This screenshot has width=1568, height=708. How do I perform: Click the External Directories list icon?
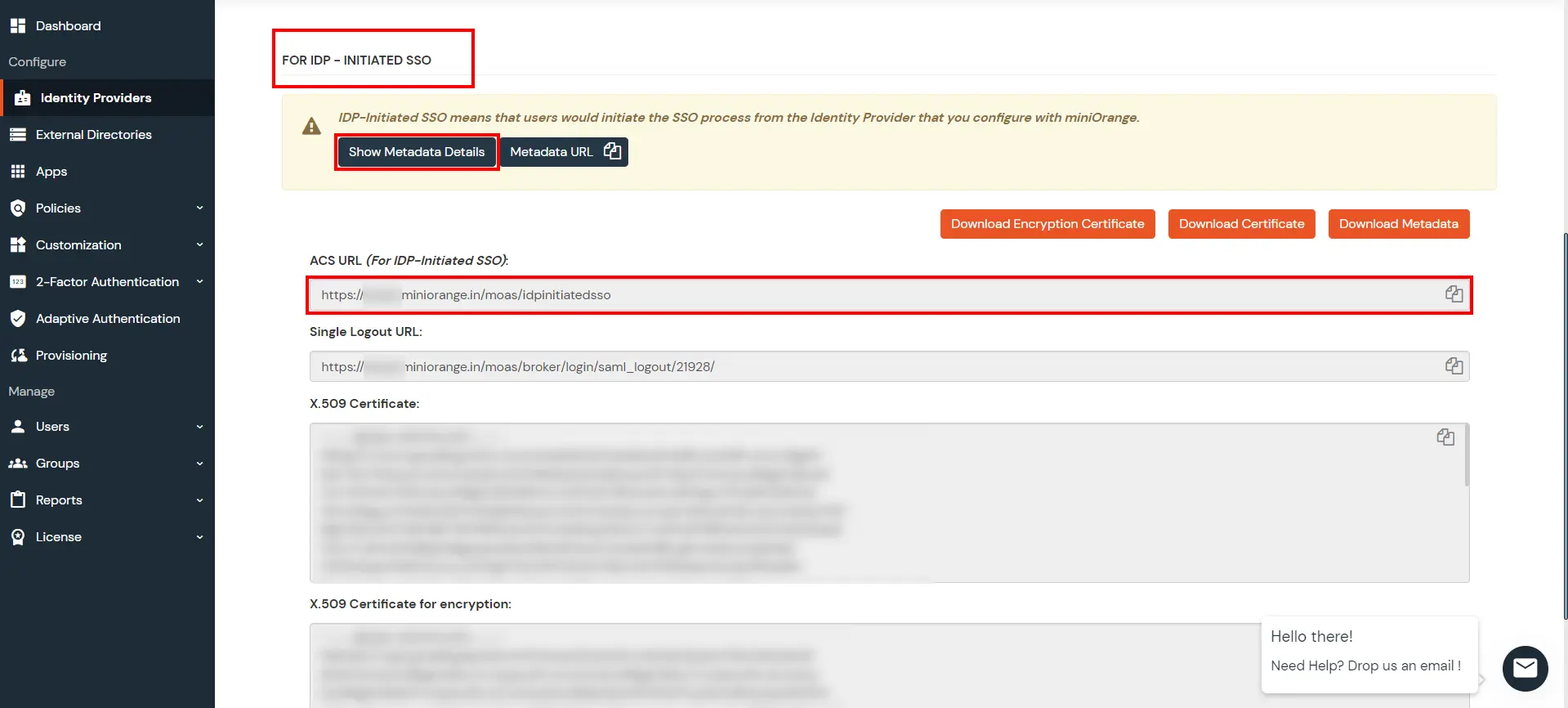point(18,135)
